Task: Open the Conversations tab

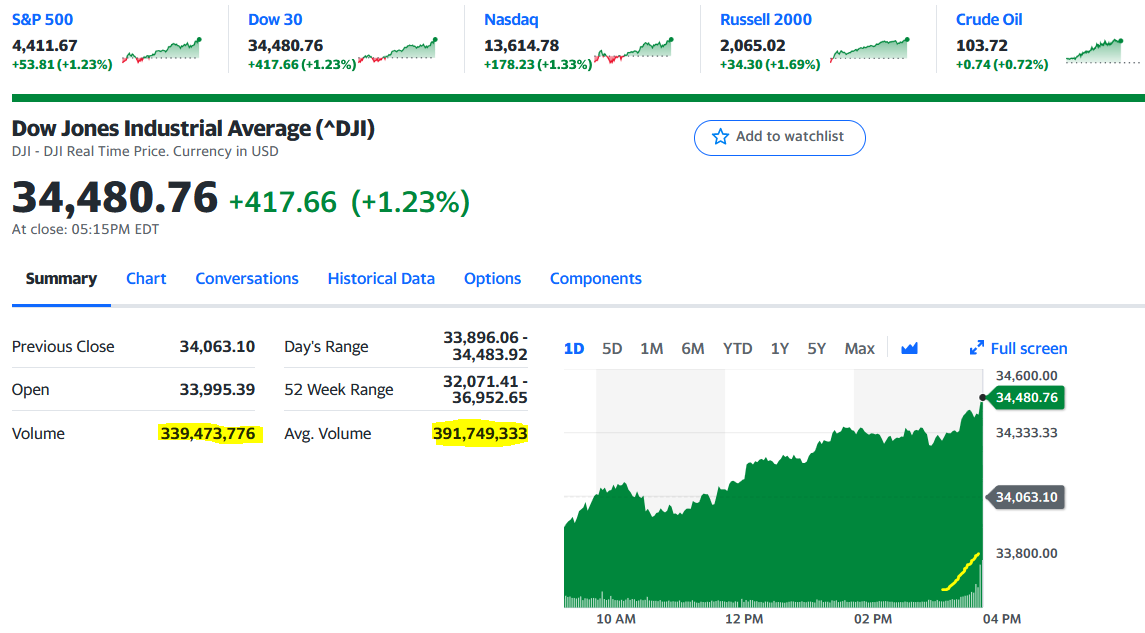Action: pos(247,279)
